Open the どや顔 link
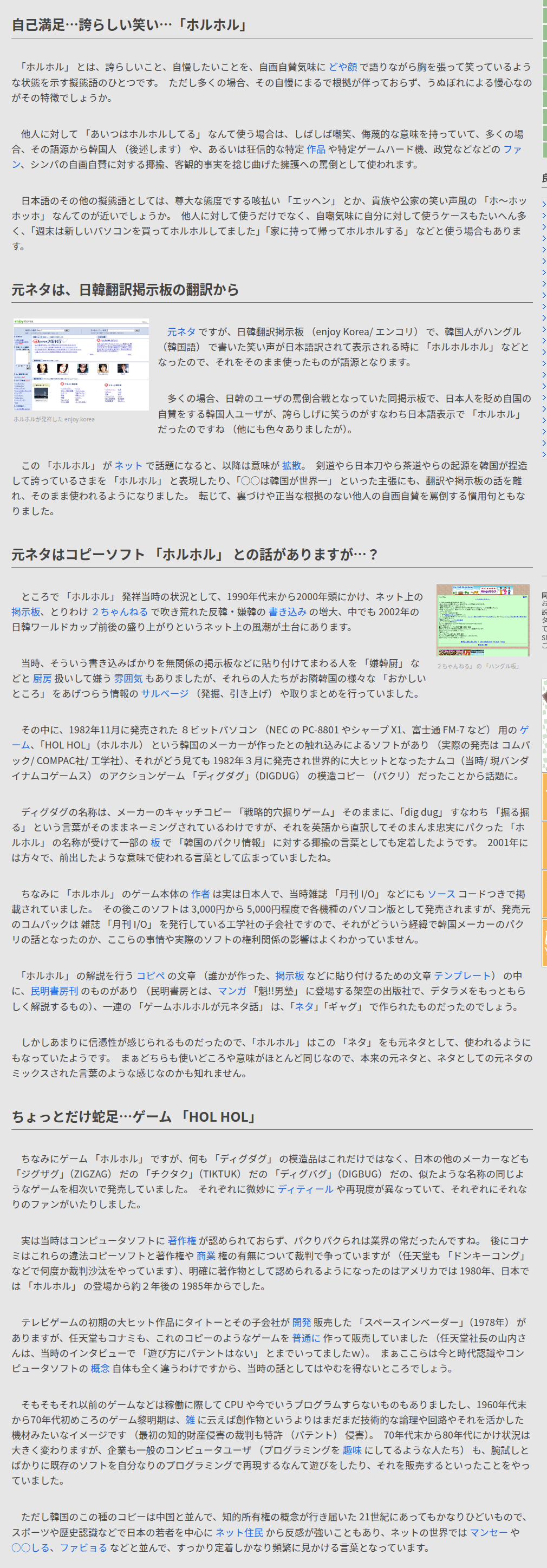The height and width of the screenshot is (1568, 547). pyautogui.click(x=343, y=67)
